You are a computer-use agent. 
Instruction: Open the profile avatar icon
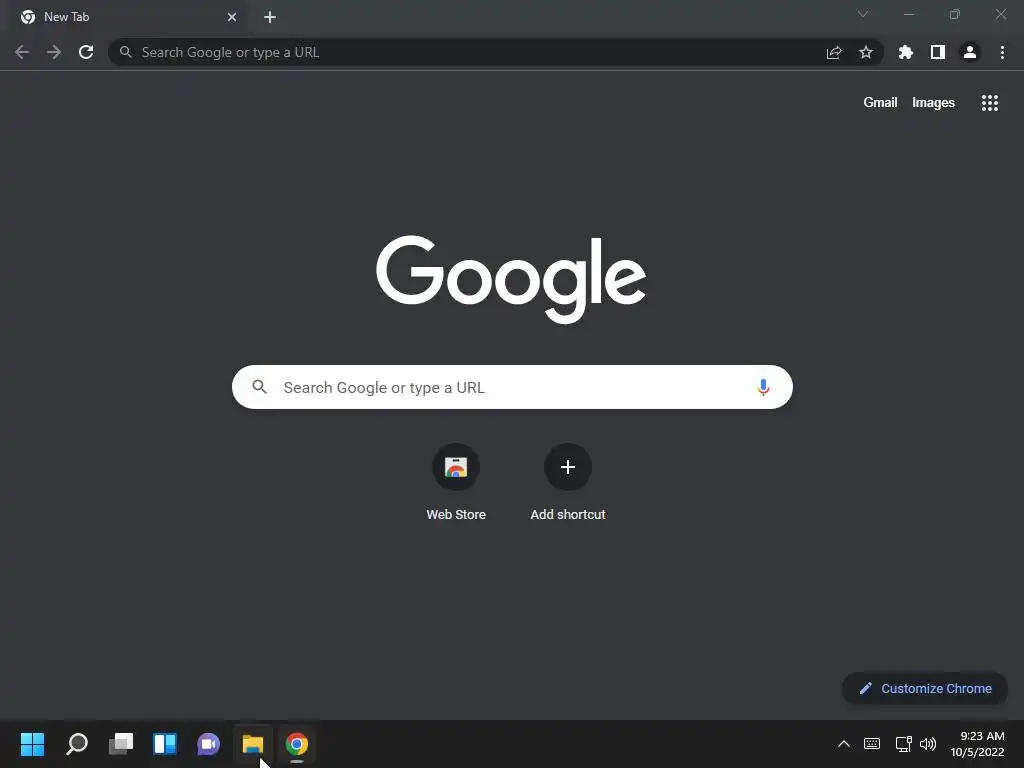(970, 52)
